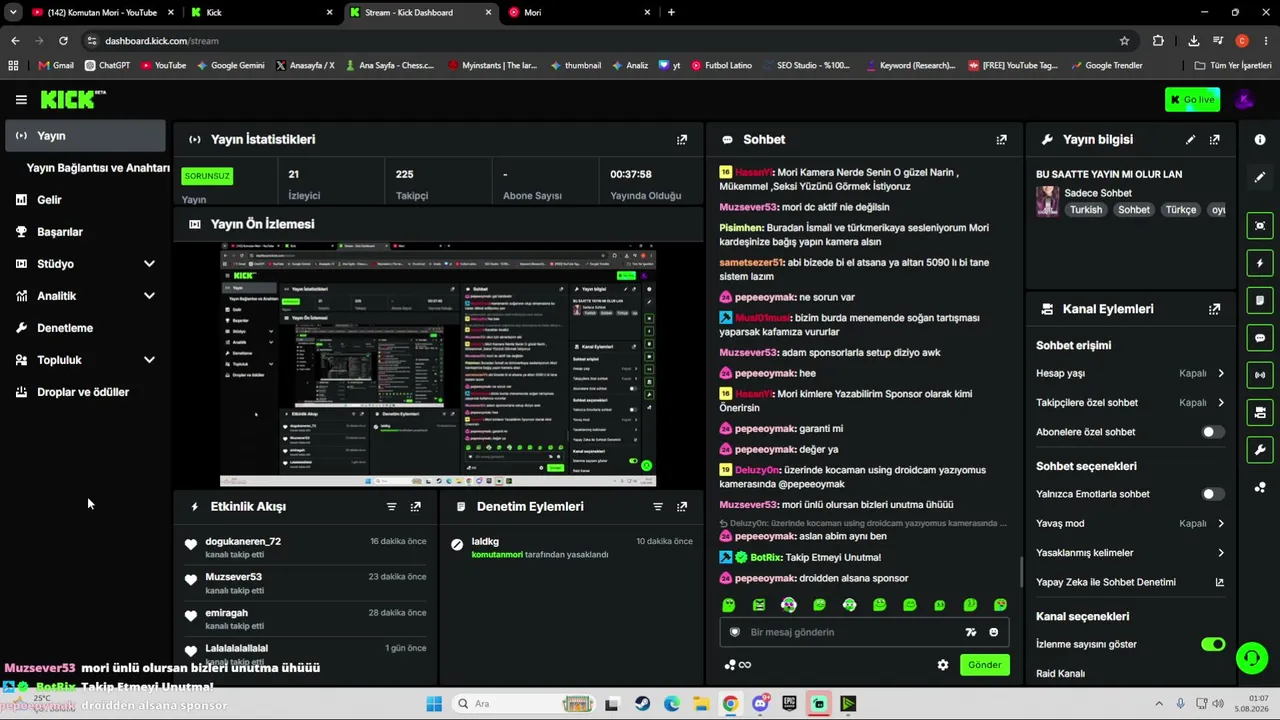Pop out the Sohbet chat panel
This screenshot has height=720, width=1280.
[1001, 140]
